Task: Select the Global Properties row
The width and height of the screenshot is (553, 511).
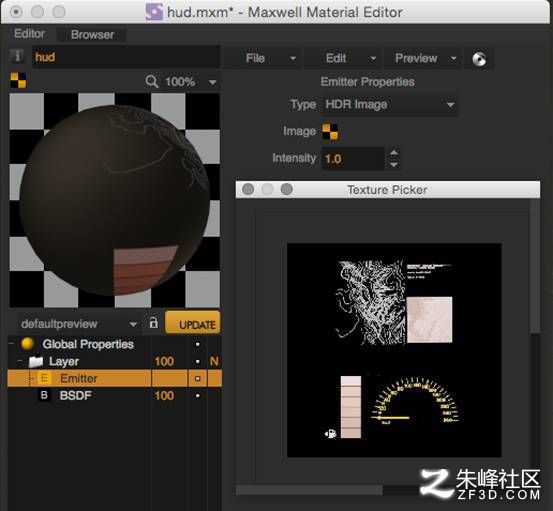Action: coord(115,344)
